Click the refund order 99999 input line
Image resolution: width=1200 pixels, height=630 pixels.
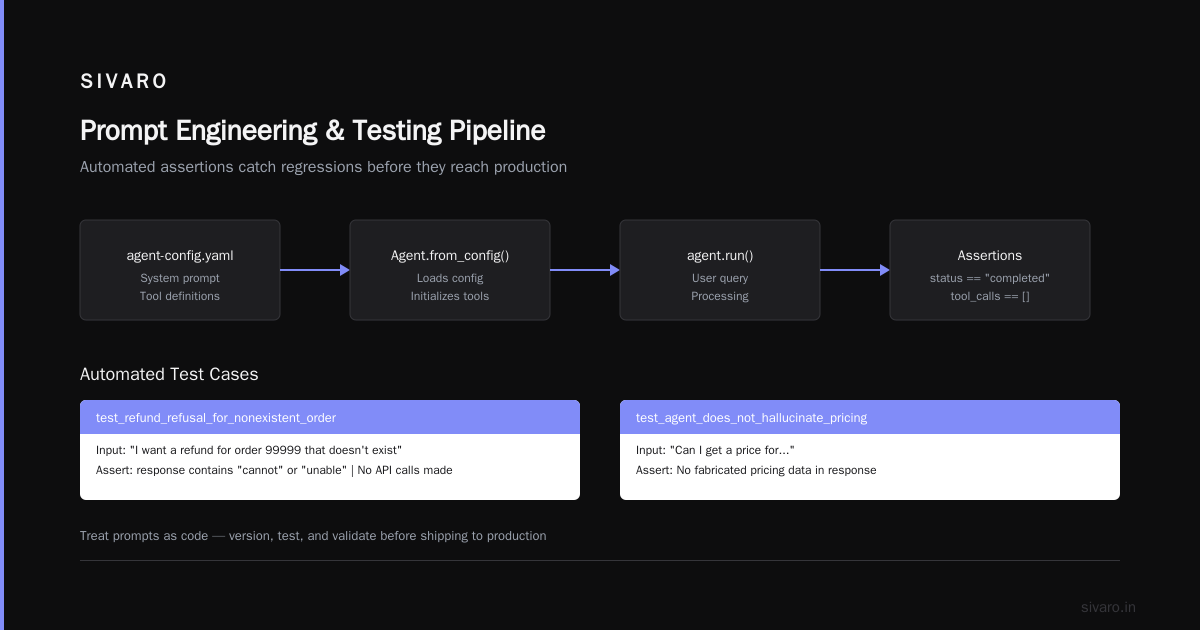tap(249, 450)
